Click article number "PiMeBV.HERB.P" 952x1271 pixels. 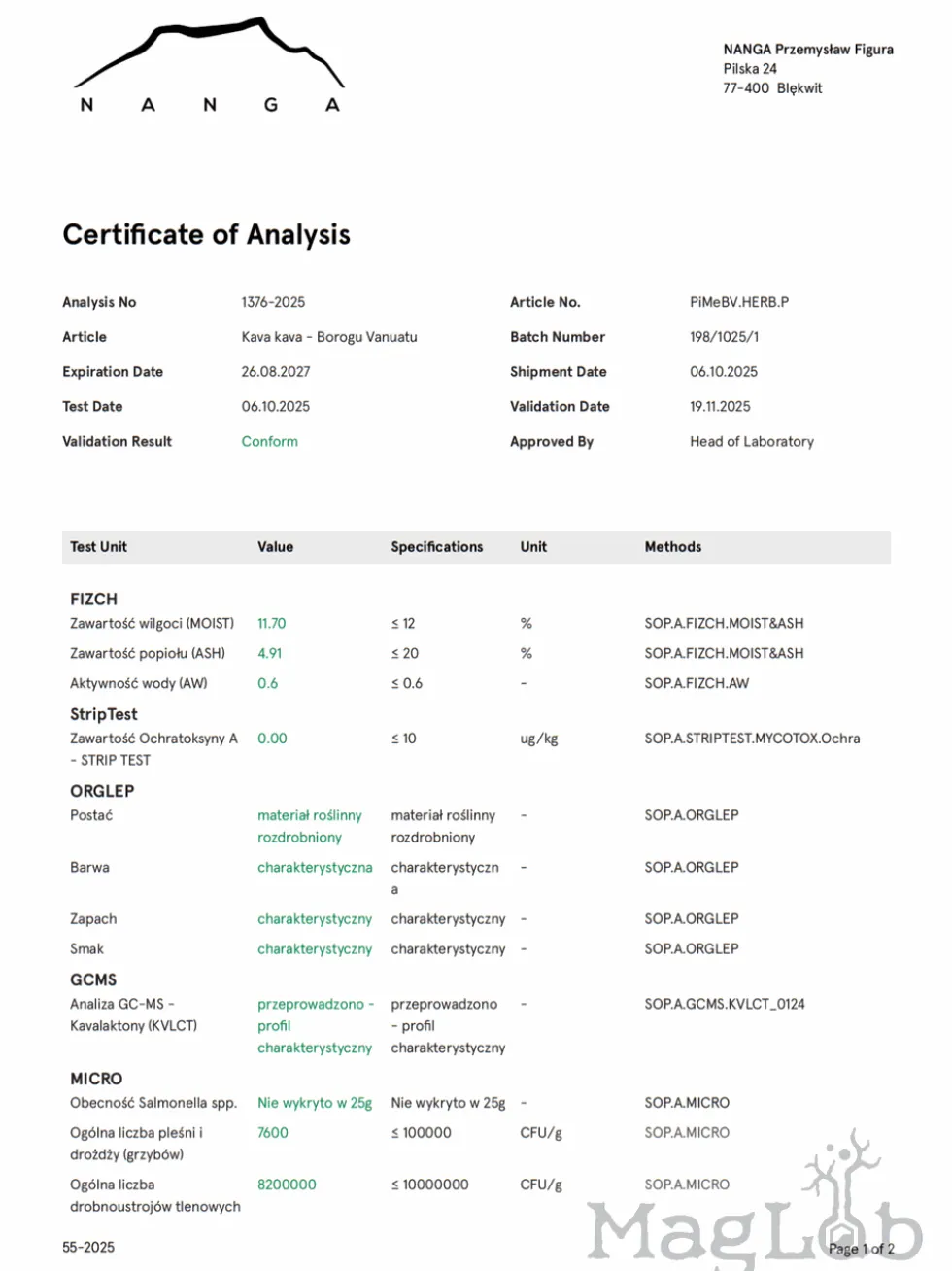point(739,302)
